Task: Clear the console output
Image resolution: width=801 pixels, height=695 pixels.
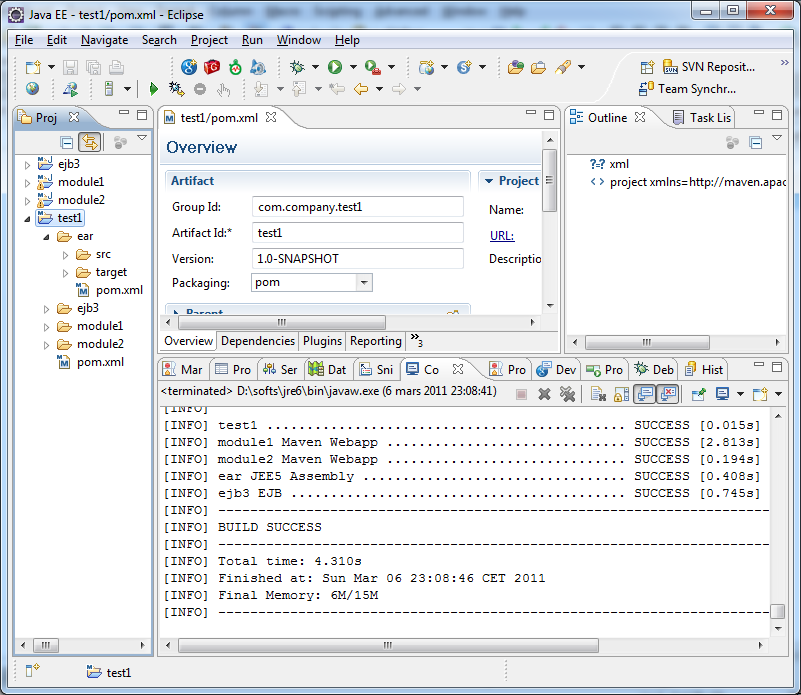Action: click(x=596, y=394)
